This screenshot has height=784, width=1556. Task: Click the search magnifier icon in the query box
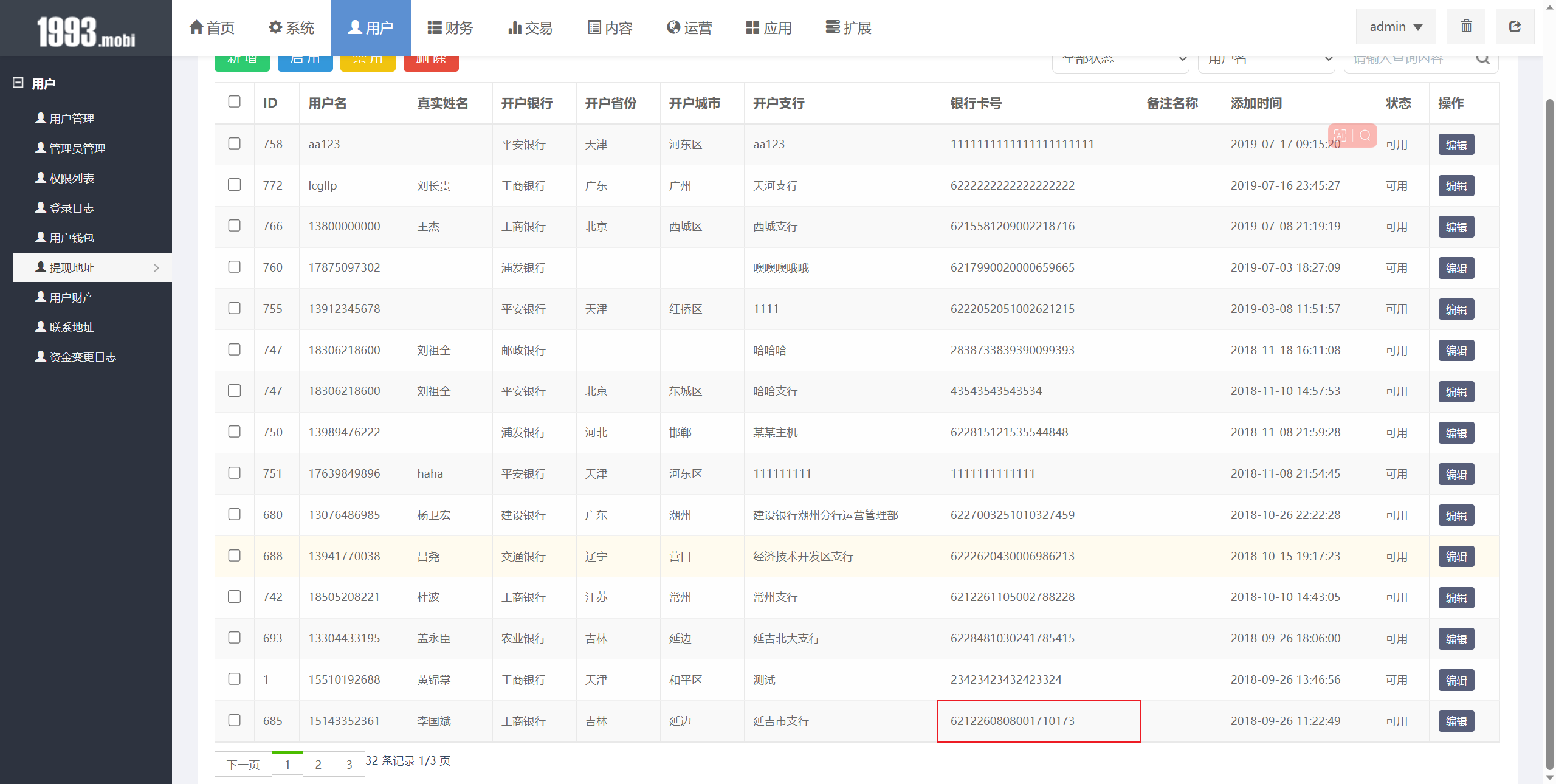click(1483, 60)
